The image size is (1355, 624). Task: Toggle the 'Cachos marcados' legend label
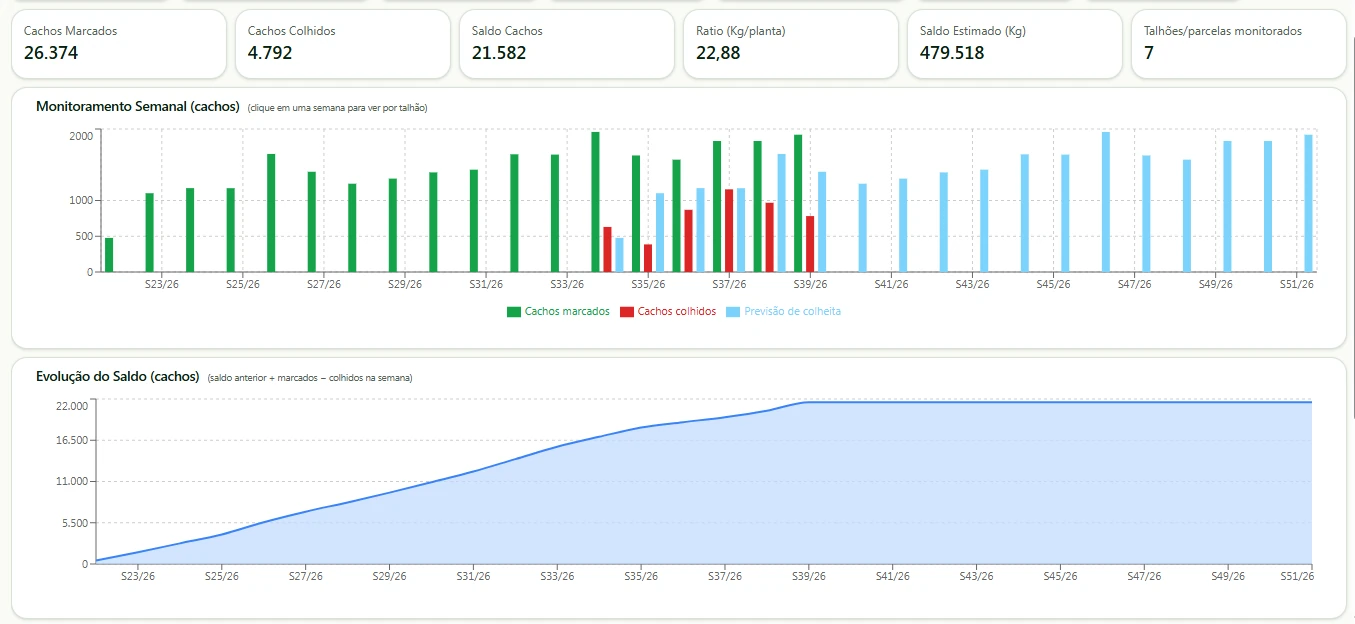pos(567,312)
